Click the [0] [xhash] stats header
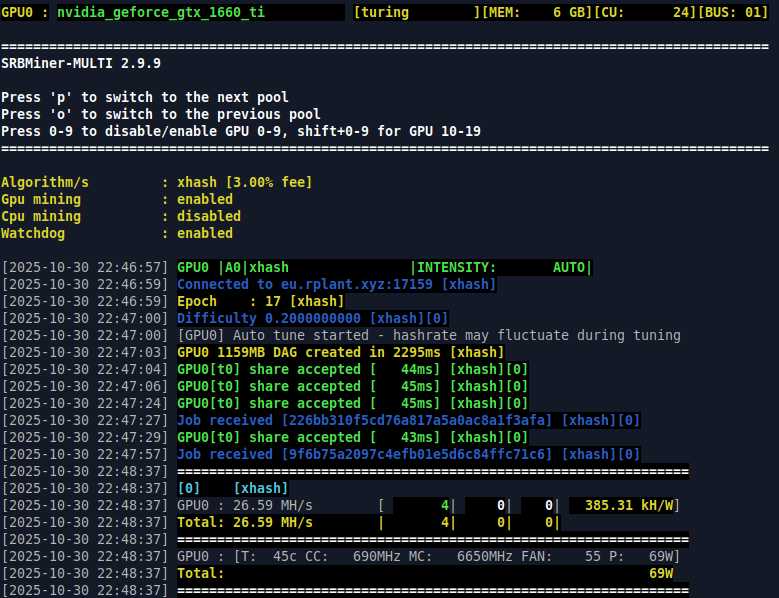The height and width of the screenshot is (598, 779). coord(233,488)
